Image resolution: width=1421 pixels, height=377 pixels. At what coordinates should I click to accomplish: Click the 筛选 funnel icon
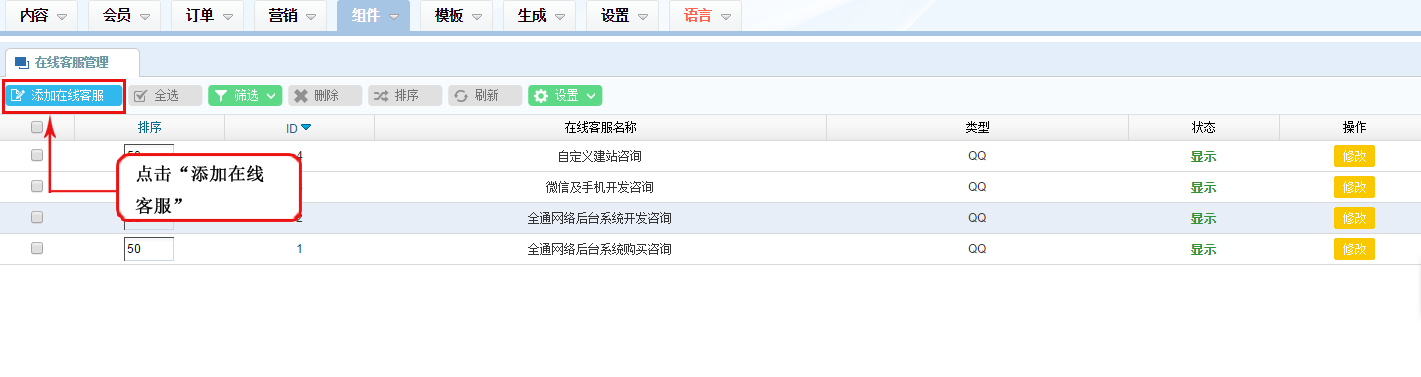pos(221,96)
